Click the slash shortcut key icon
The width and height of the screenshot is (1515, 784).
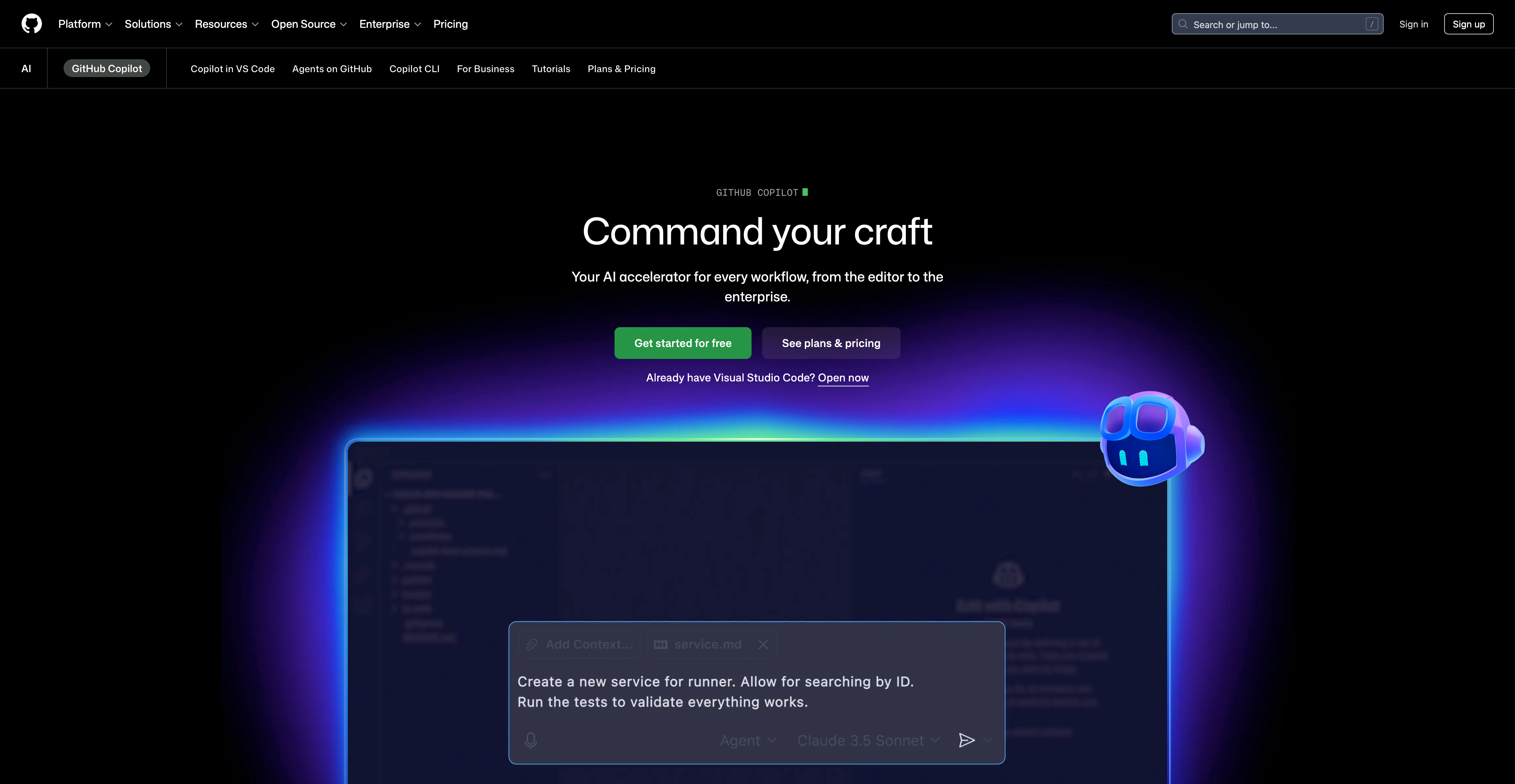click(x=1371, y=24)
